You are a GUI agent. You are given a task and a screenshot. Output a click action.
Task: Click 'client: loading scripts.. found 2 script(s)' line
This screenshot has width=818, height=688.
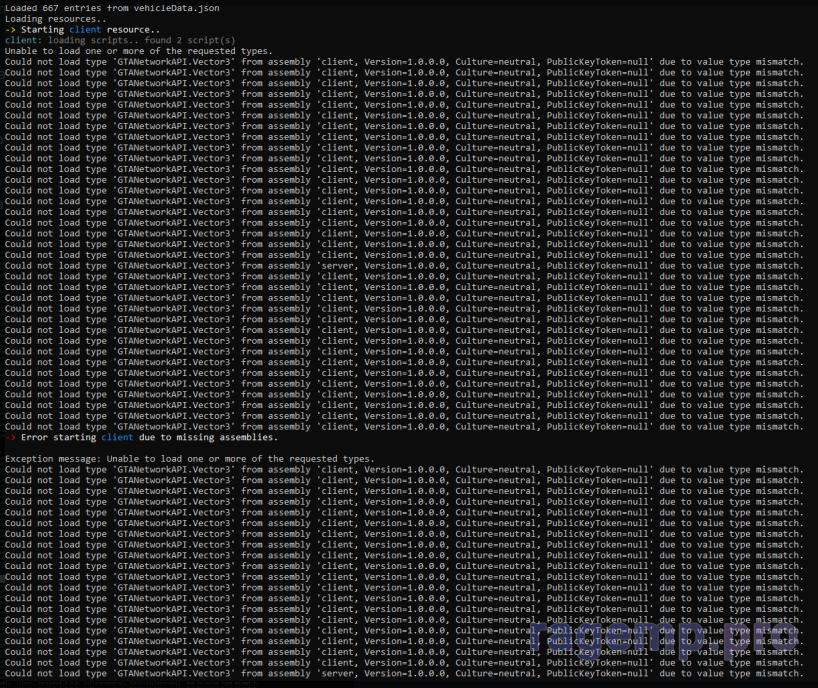(x=120, y=40)
